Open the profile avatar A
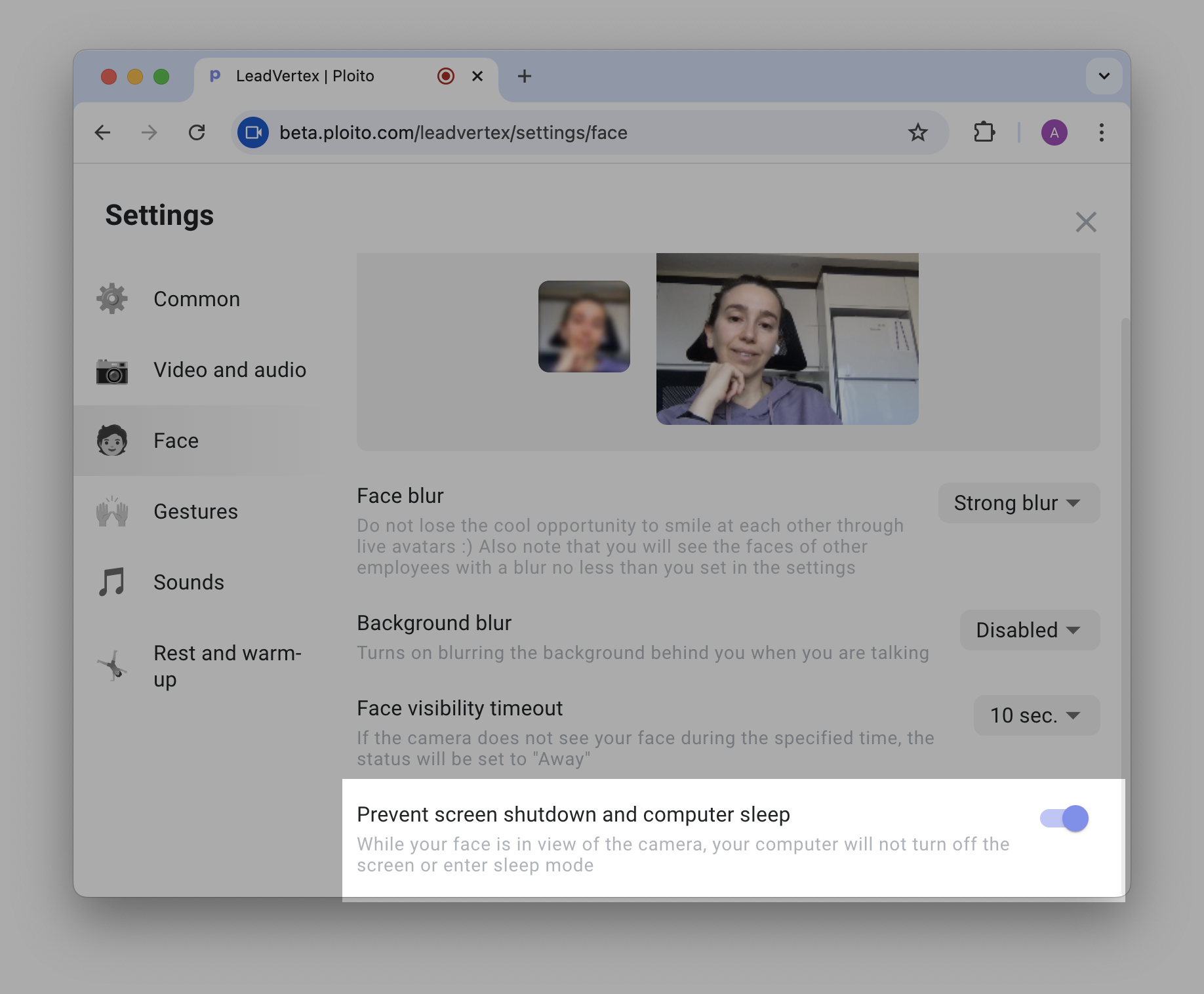 pyautogui.click(x=1054, y=132)
